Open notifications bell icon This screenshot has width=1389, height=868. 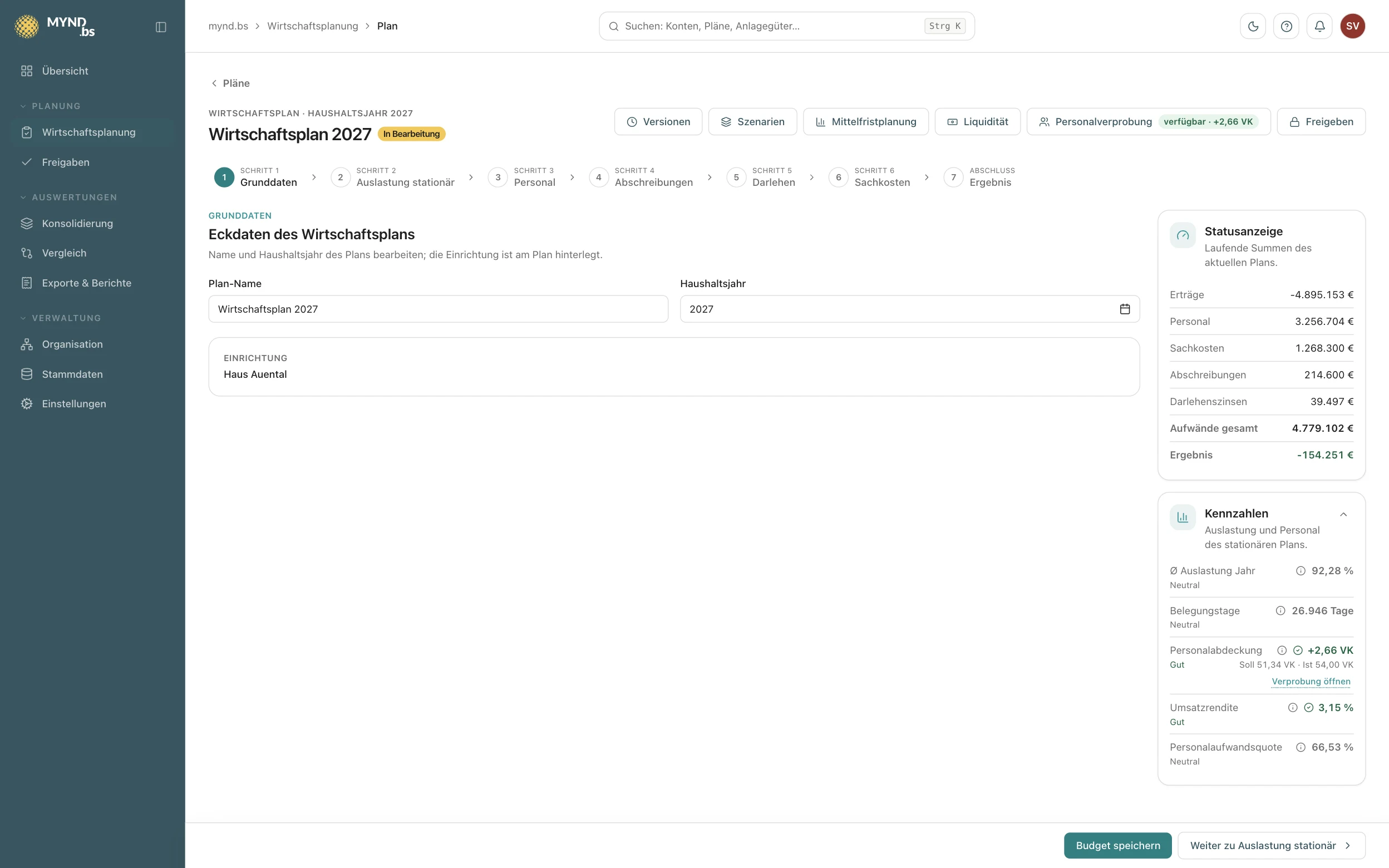click(x=1319, y=26)
